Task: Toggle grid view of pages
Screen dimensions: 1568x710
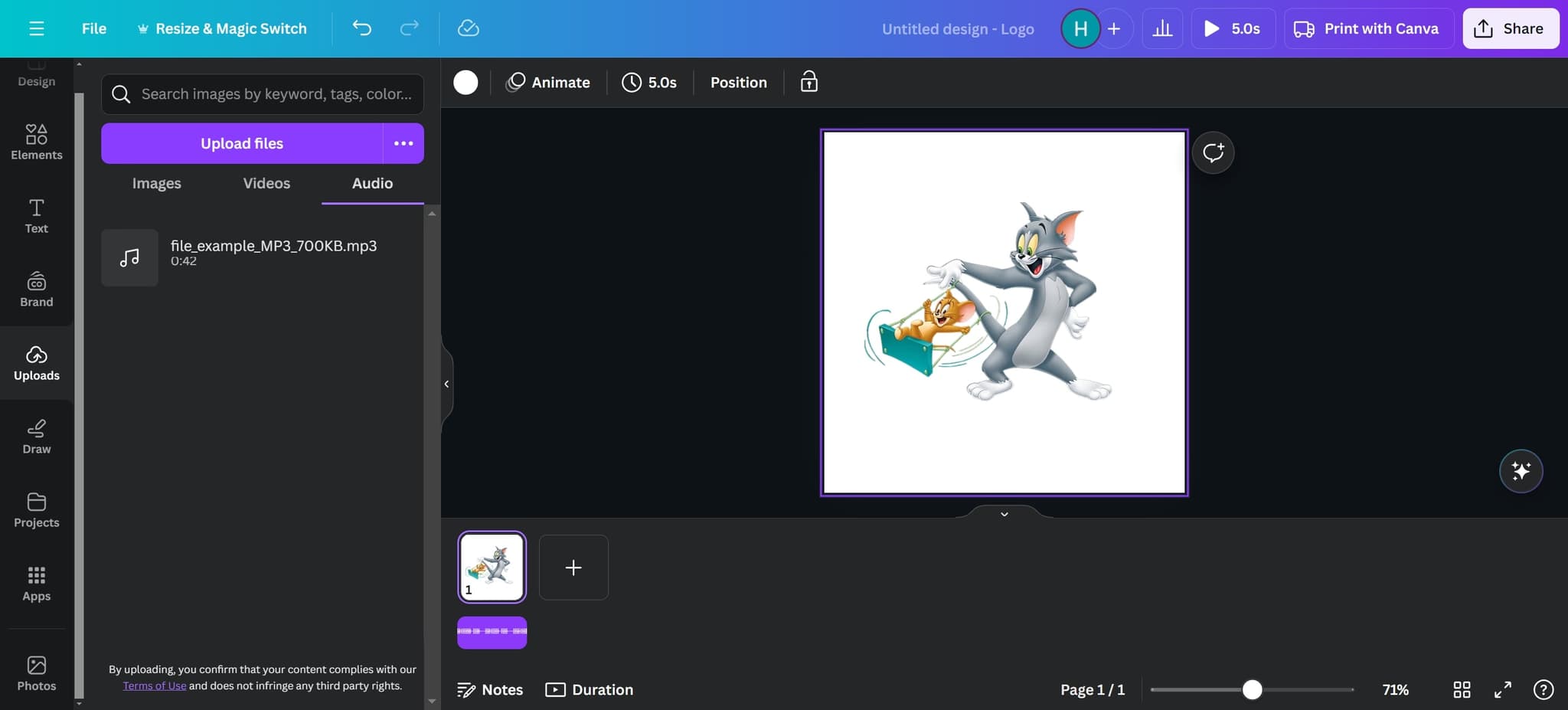Action: [1462, 689]
